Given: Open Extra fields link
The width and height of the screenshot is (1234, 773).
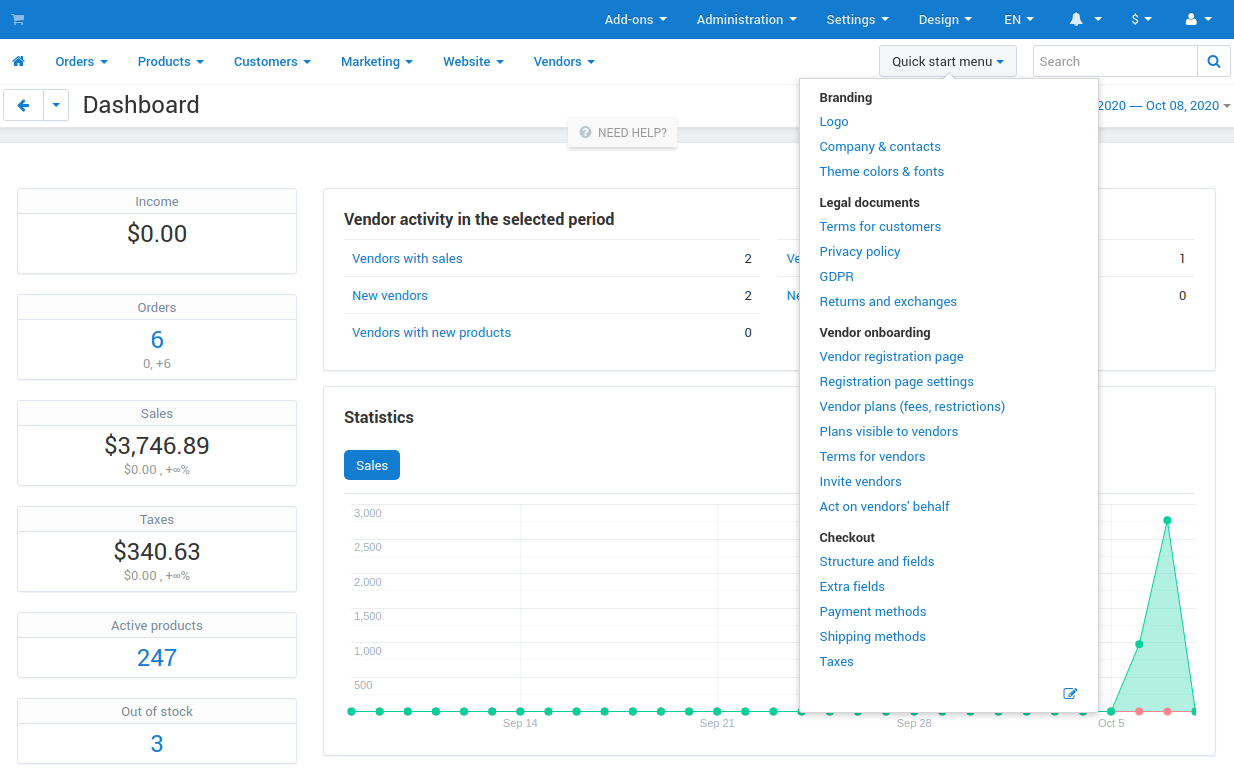Looking at the screenshot, I should coord(852,587).
